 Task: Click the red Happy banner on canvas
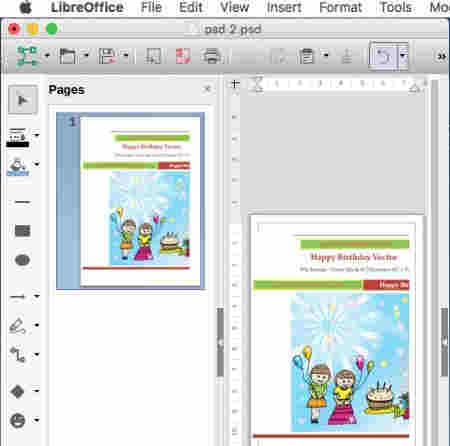coord(386,285)
